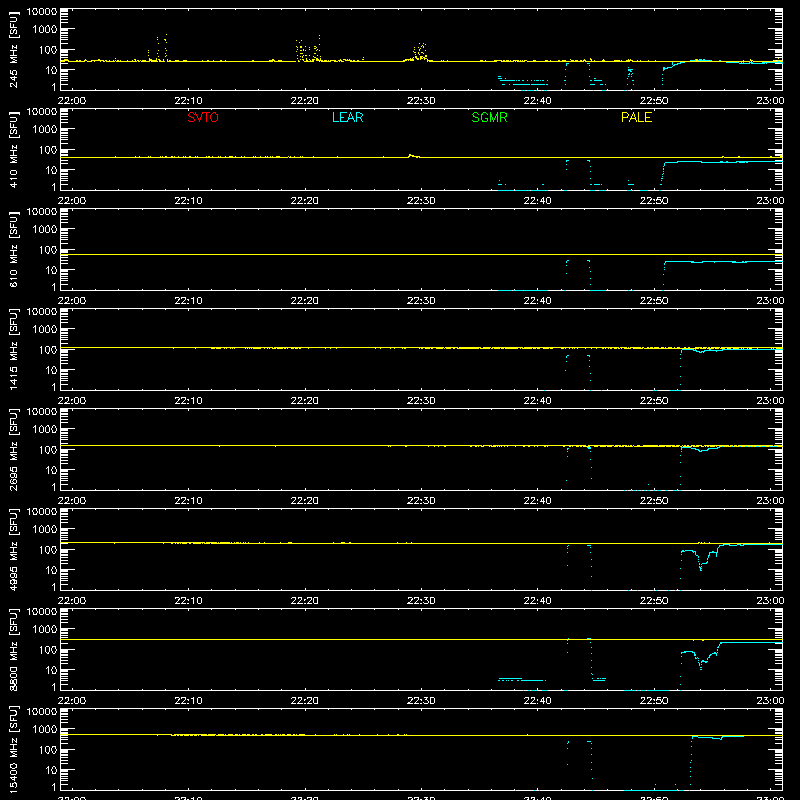Click the 22:30 tick under the 610 MHz panel
800x800 pixels.
coord(421,301)
